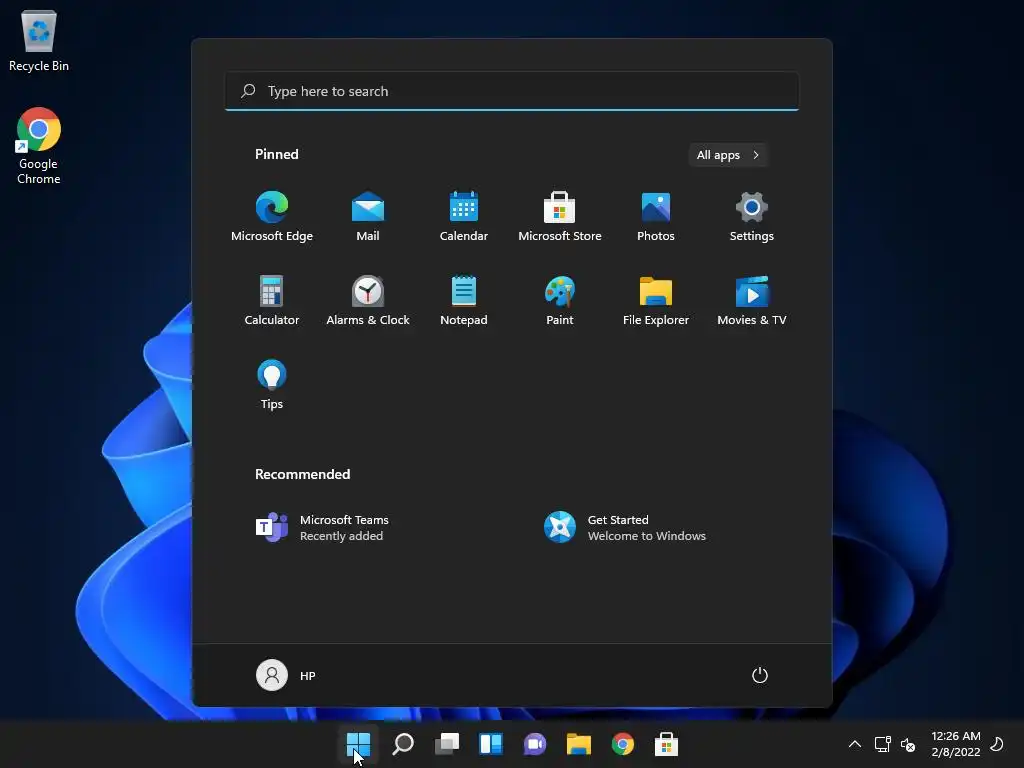The image size is (1024, 768).
Task: Select the Google Chrome desktop shortcut
Action: pyautogui.click(x=39, y=146)
